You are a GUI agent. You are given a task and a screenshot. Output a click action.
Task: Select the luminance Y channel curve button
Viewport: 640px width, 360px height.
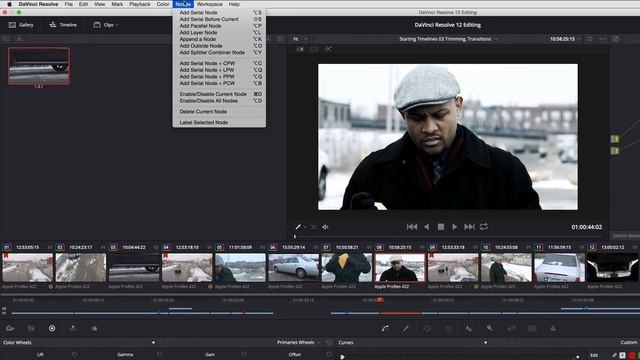[622, 356]
